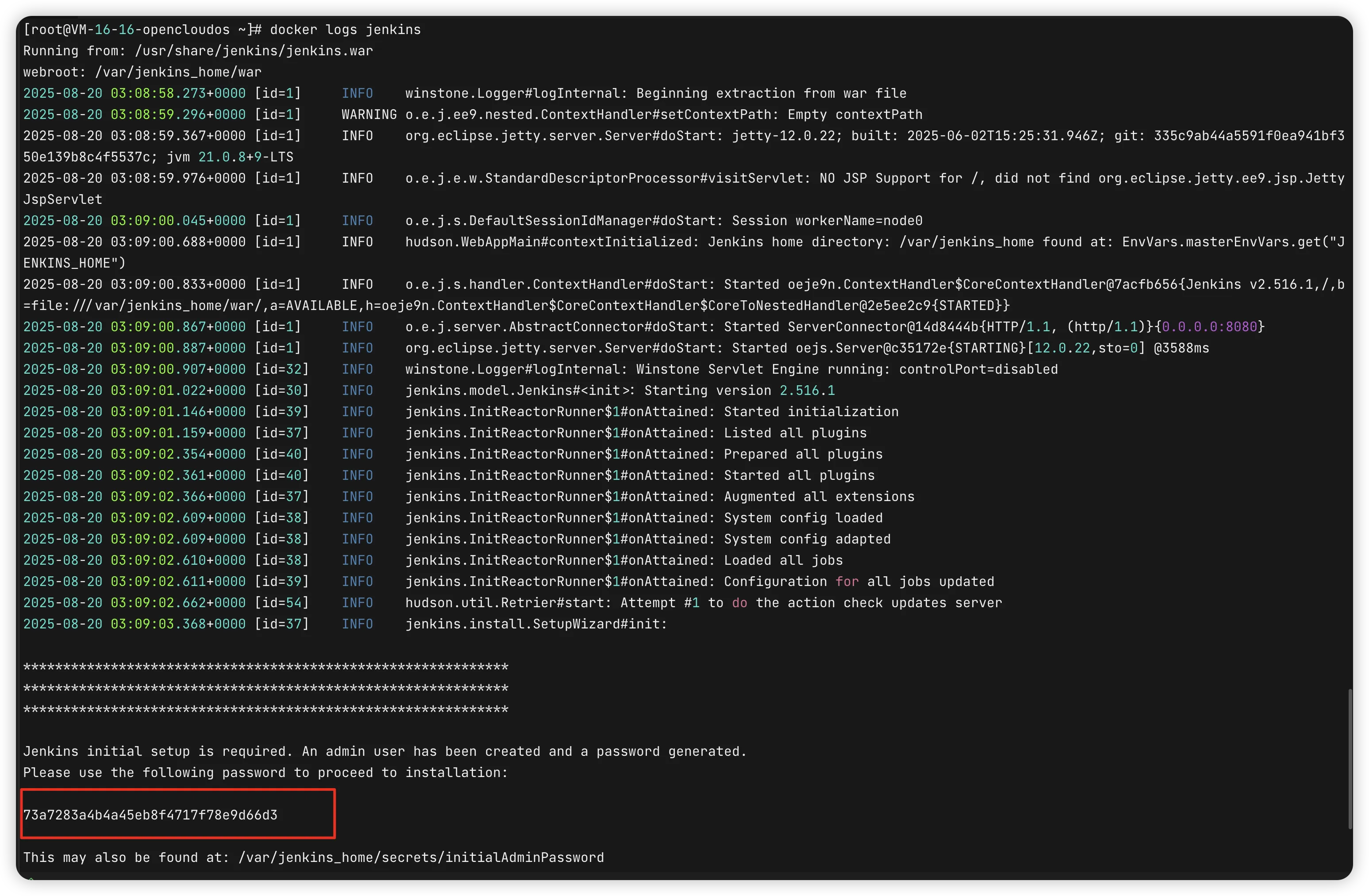The image size is (1369, 896).
Task: Click 'Augmented all extensions' log message
Action: click(819, 497)
